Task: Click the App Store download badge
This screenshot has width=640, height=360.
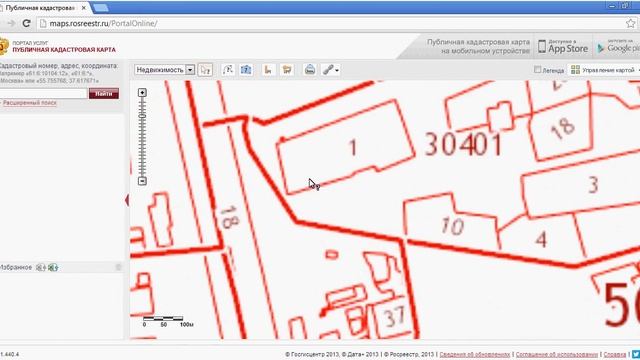Action: pyautogui.click(x=563, y=47)
